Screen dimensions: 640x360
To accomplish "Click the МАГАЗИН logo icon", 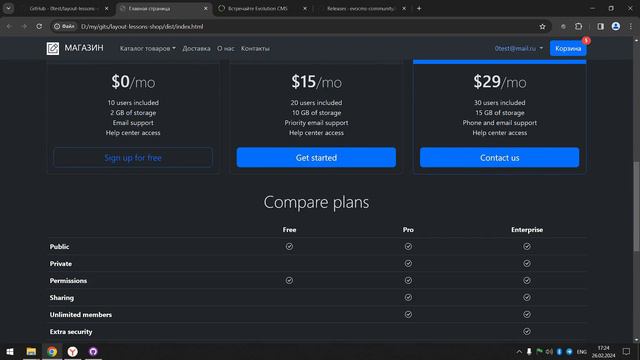I will (53, 48).
